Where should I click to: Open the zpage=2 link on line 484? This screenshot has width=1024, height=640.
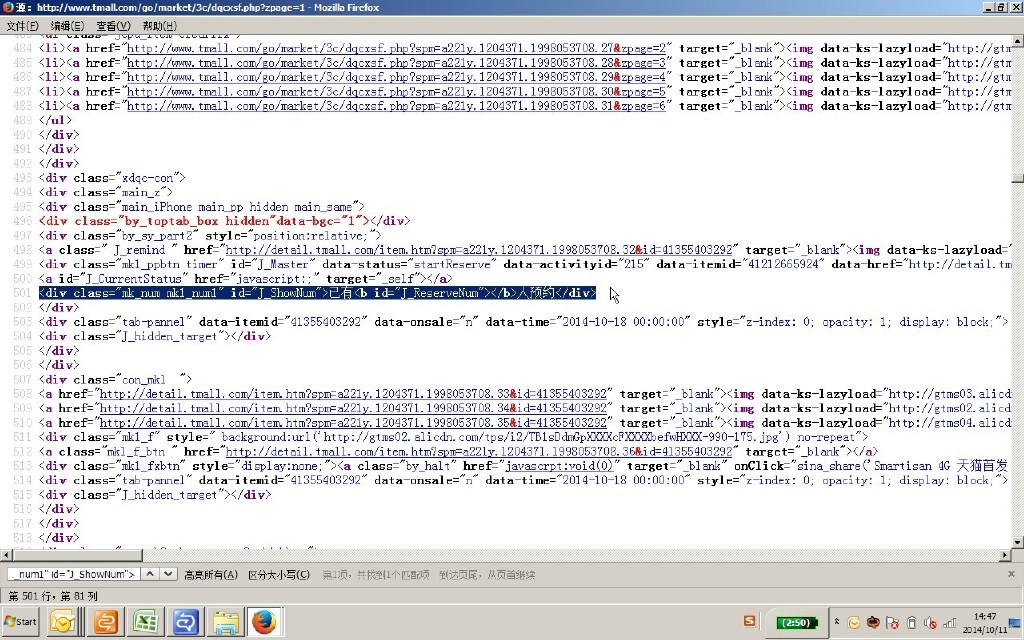[x=396, y=48]
